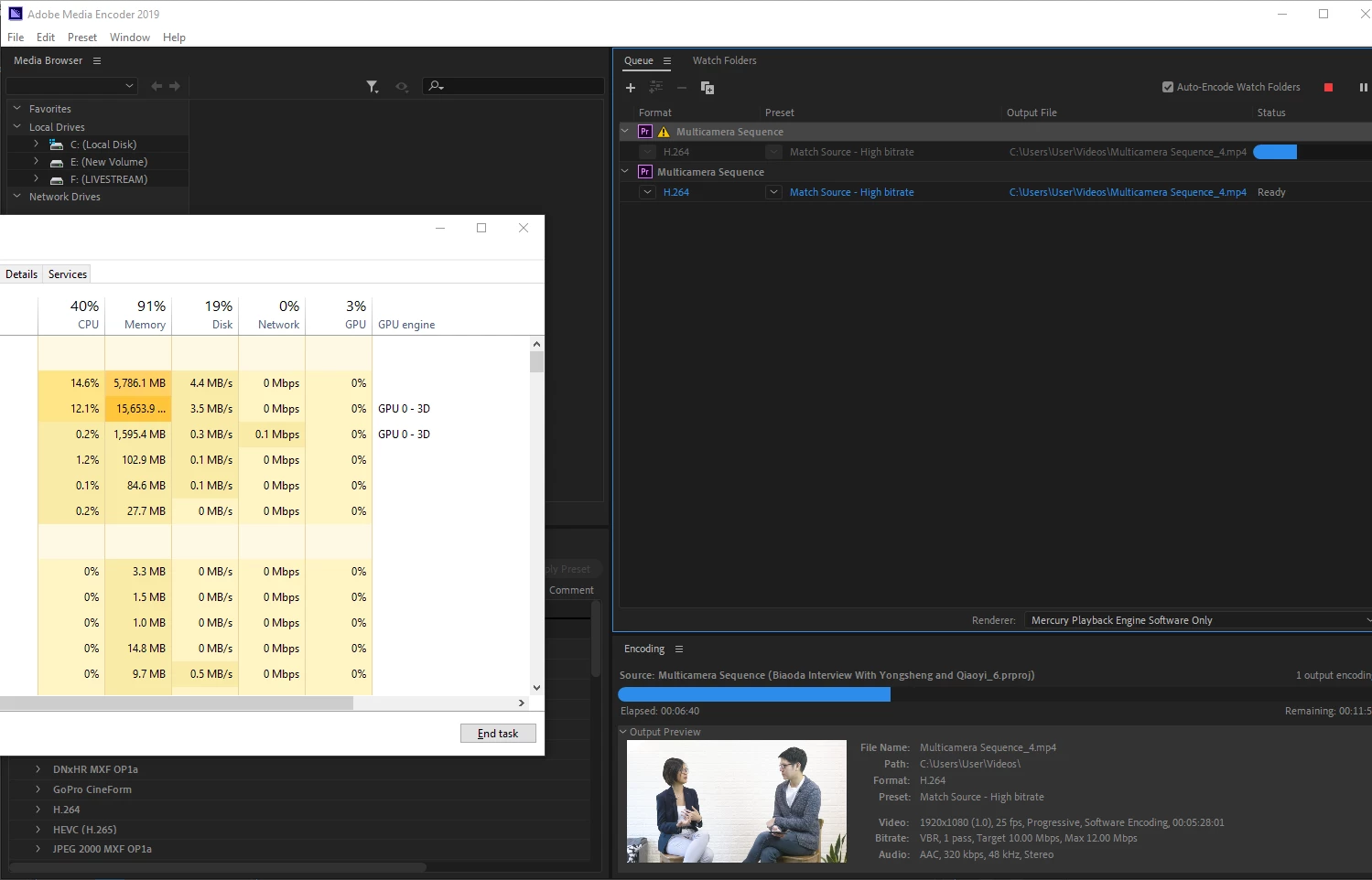Click the blue H.264 format link
Image resolution: width=1372 pixels, height=880 pixels.
(x=676, y=192)
